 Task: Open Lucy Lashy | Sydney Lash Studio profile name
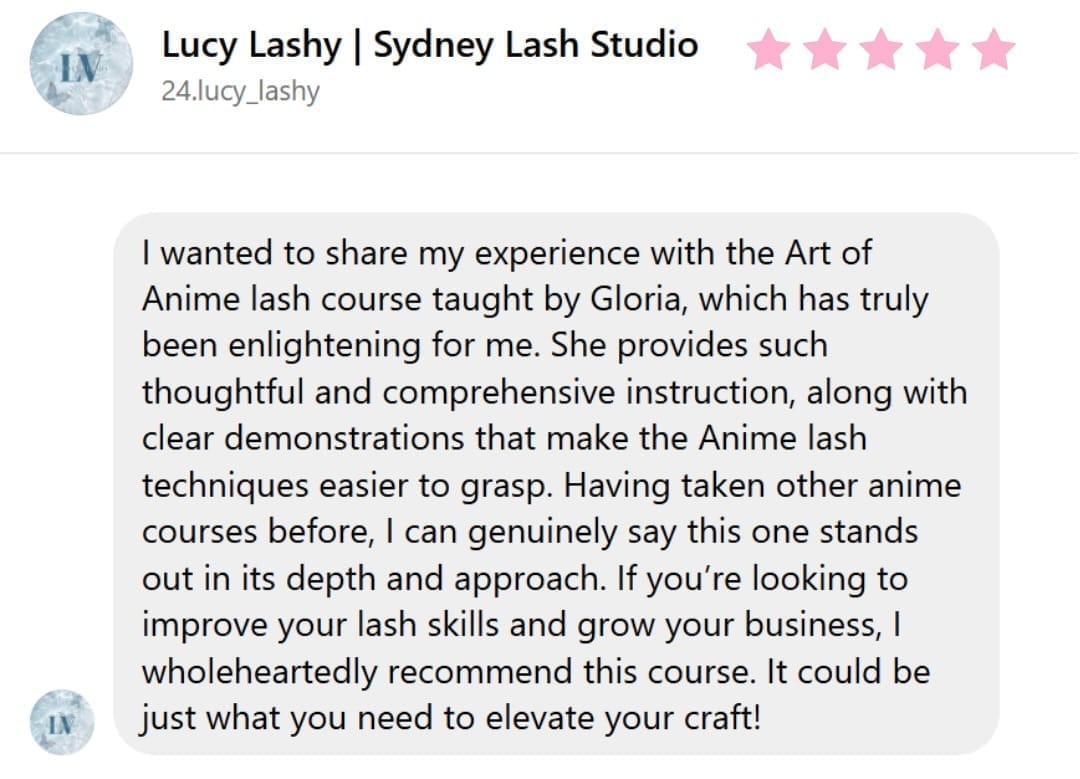[x=430, y=45]
